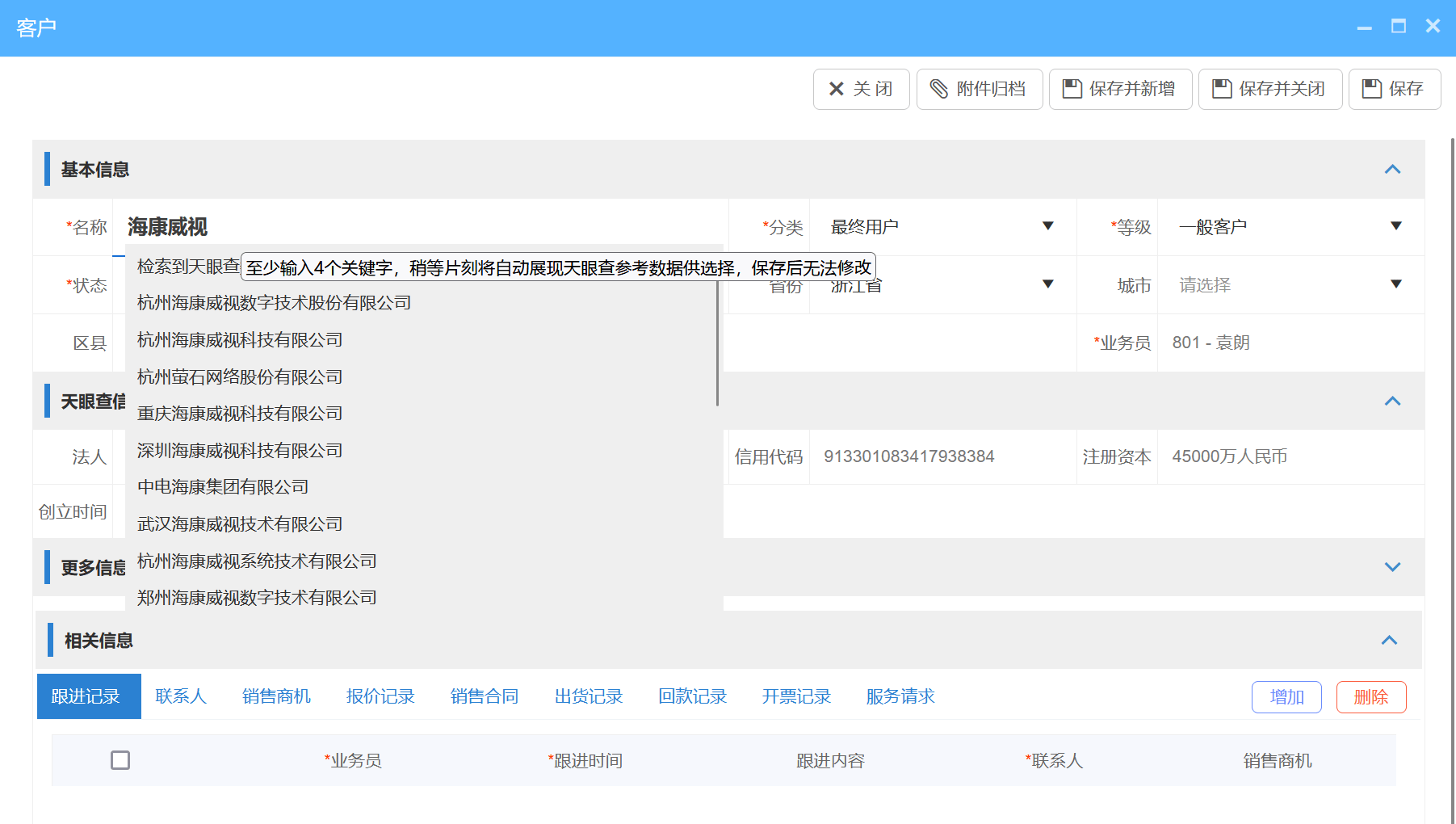Switch to the 服务请求 tab

899,696
